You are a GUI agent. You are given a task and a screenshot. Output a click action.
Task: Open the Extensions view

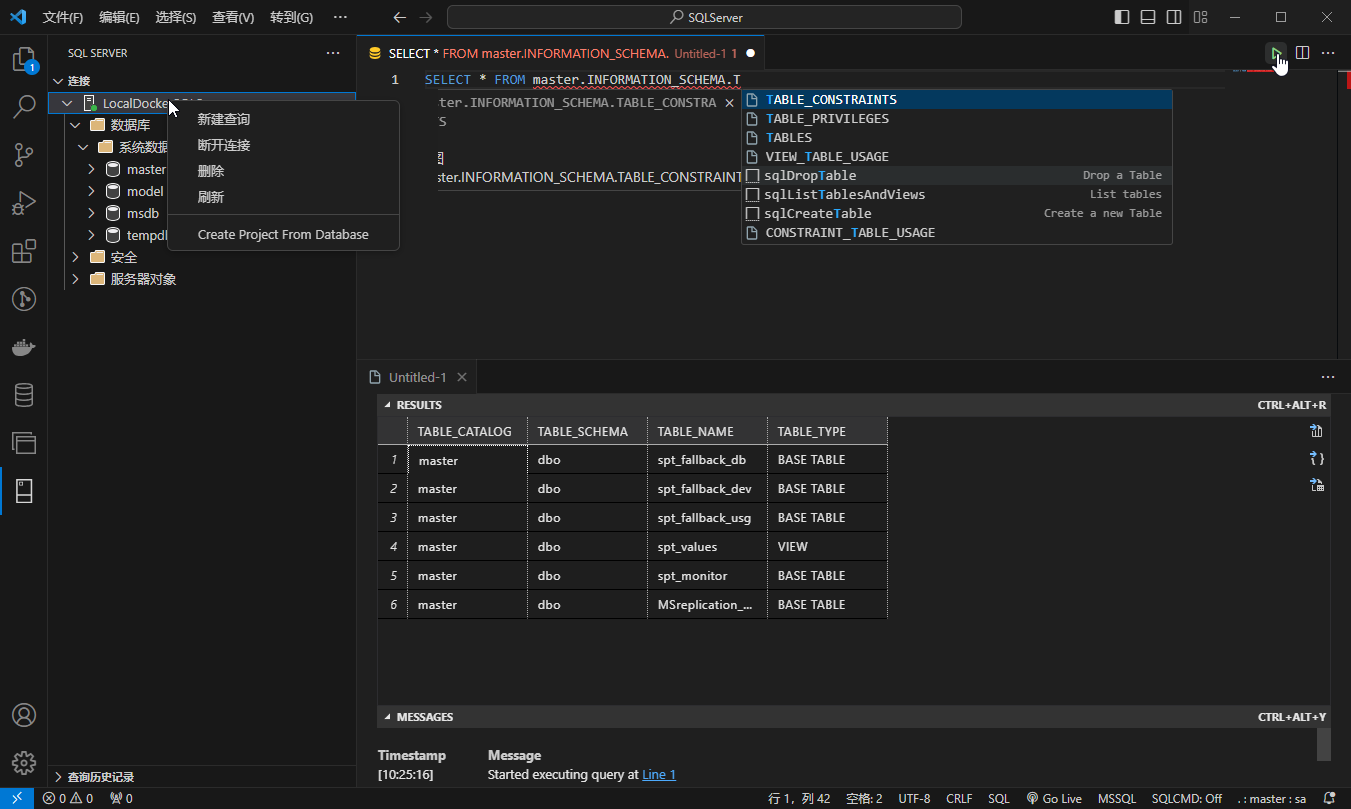coord(24,251)
